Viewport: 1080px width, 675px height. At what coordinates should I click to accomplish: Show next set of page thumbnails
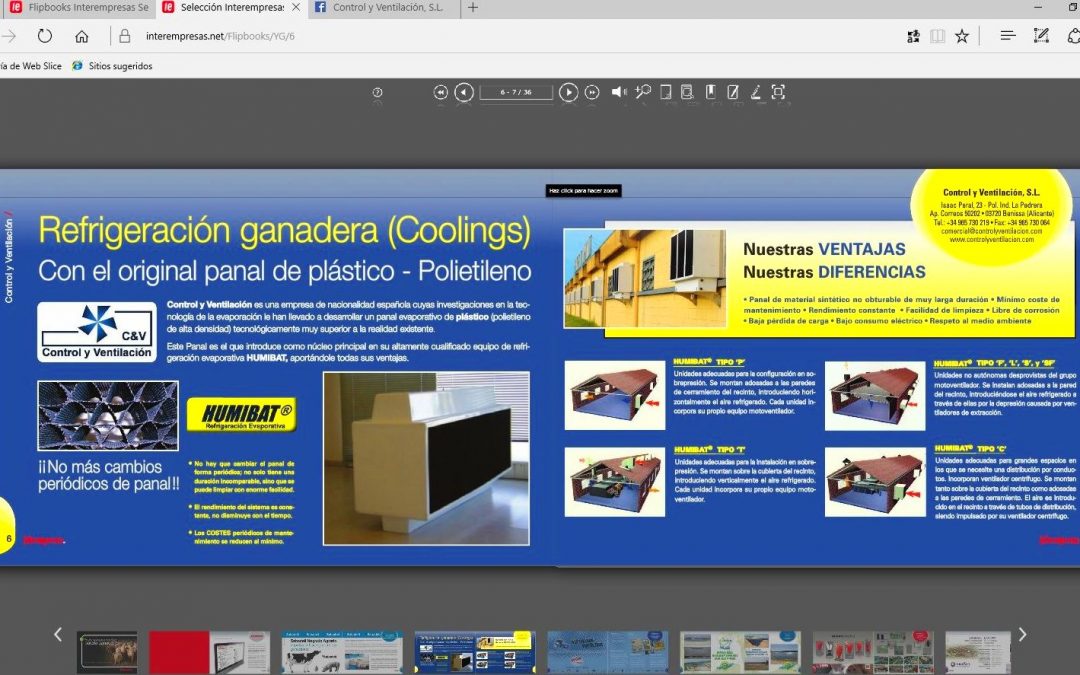[x=1022, y=634]
